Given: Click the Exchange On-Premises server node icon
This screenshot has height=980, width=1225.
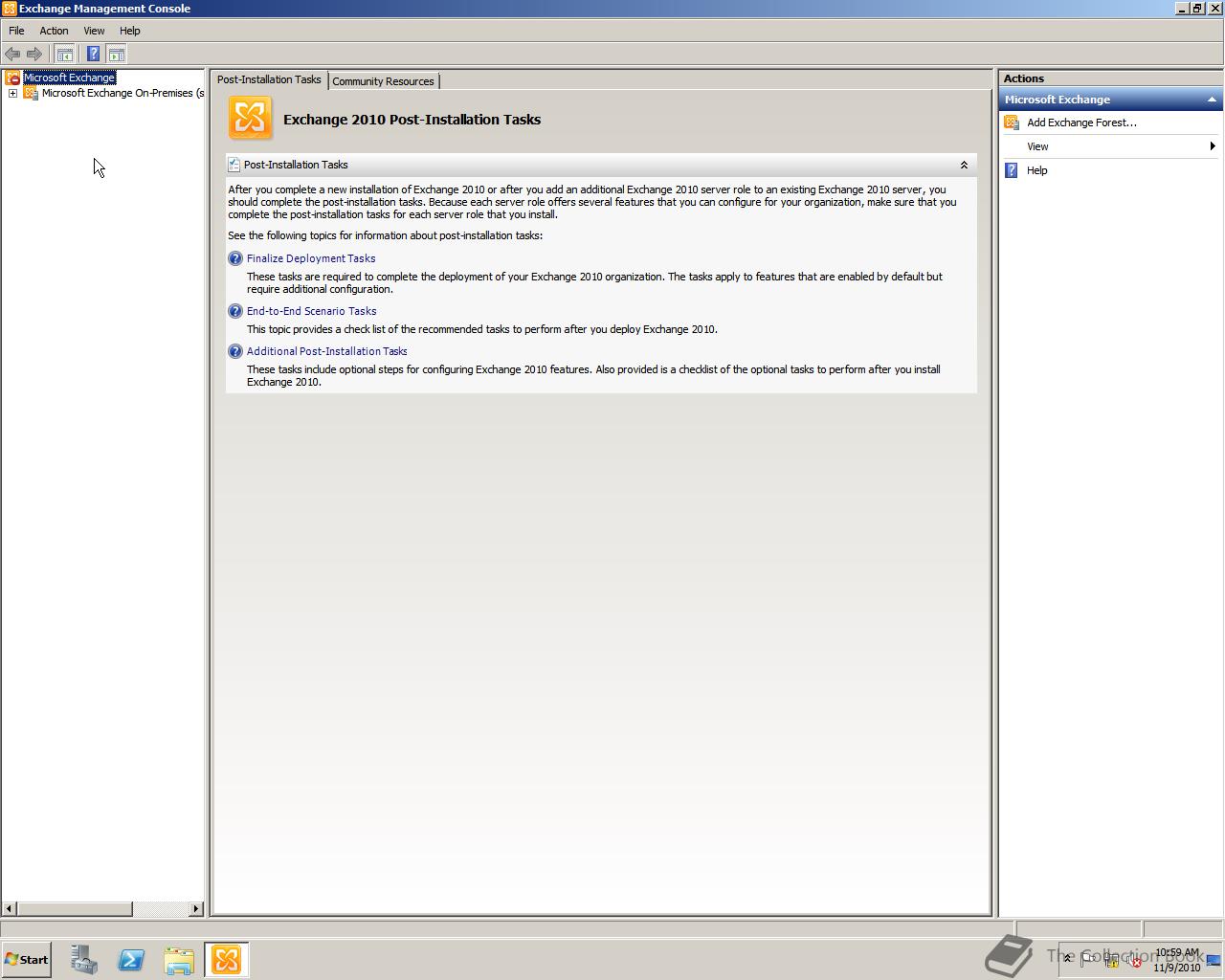Looking at the screenshot, I should tap(31, 93).
